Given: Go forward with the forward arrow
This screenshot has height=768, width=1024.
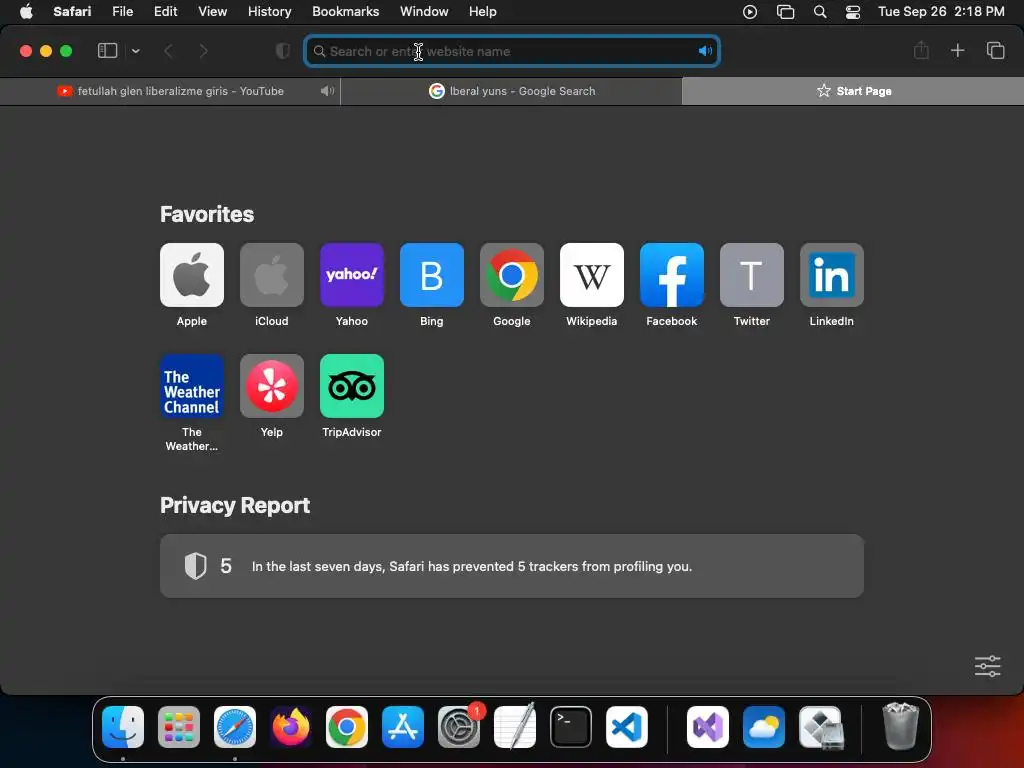Looking at the screenshot, I should (x=203, y=51).
